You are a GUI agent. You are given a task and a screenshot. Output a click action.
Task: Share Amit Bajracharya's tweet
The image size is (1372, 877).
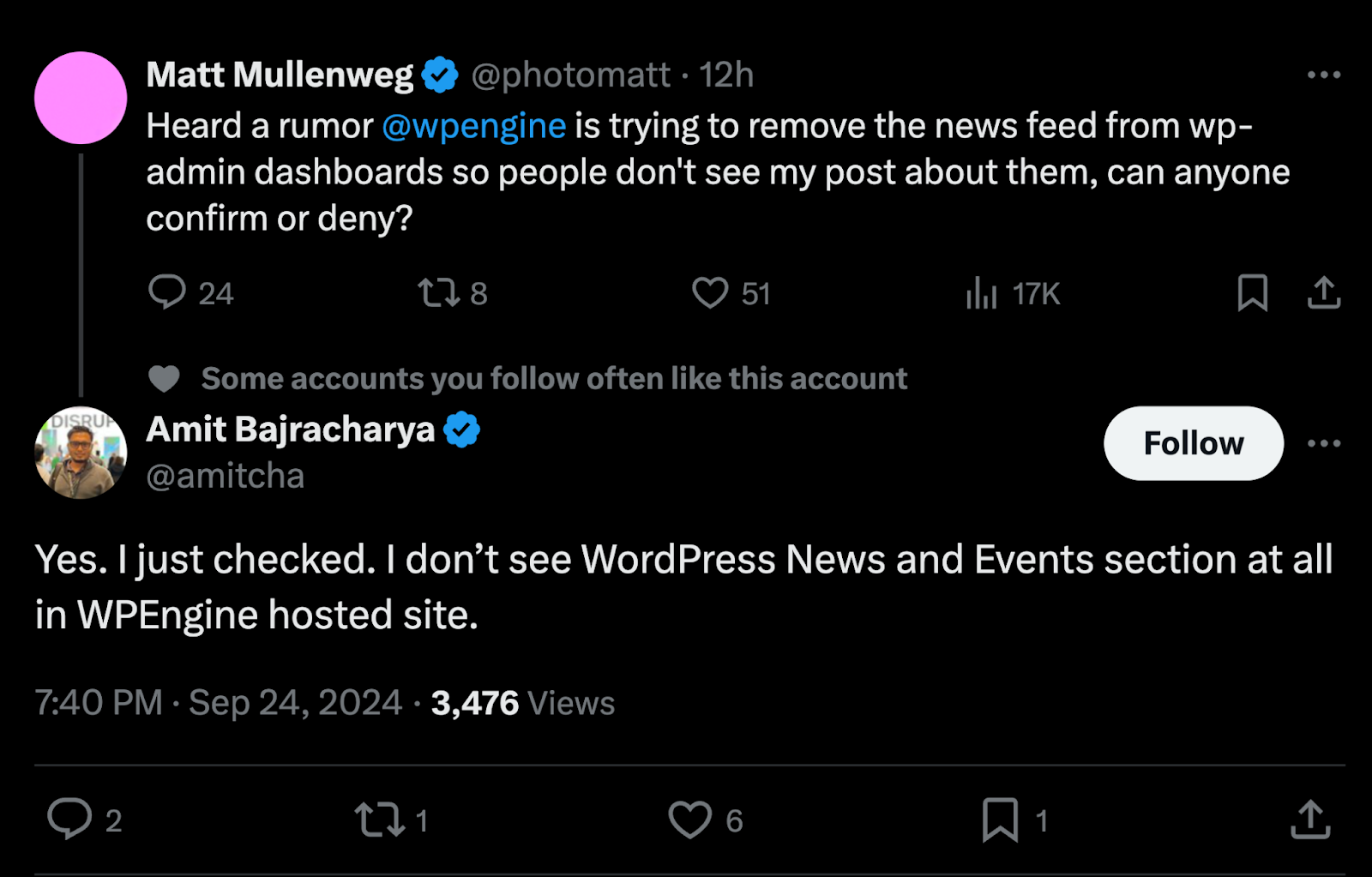(1309, 819)
